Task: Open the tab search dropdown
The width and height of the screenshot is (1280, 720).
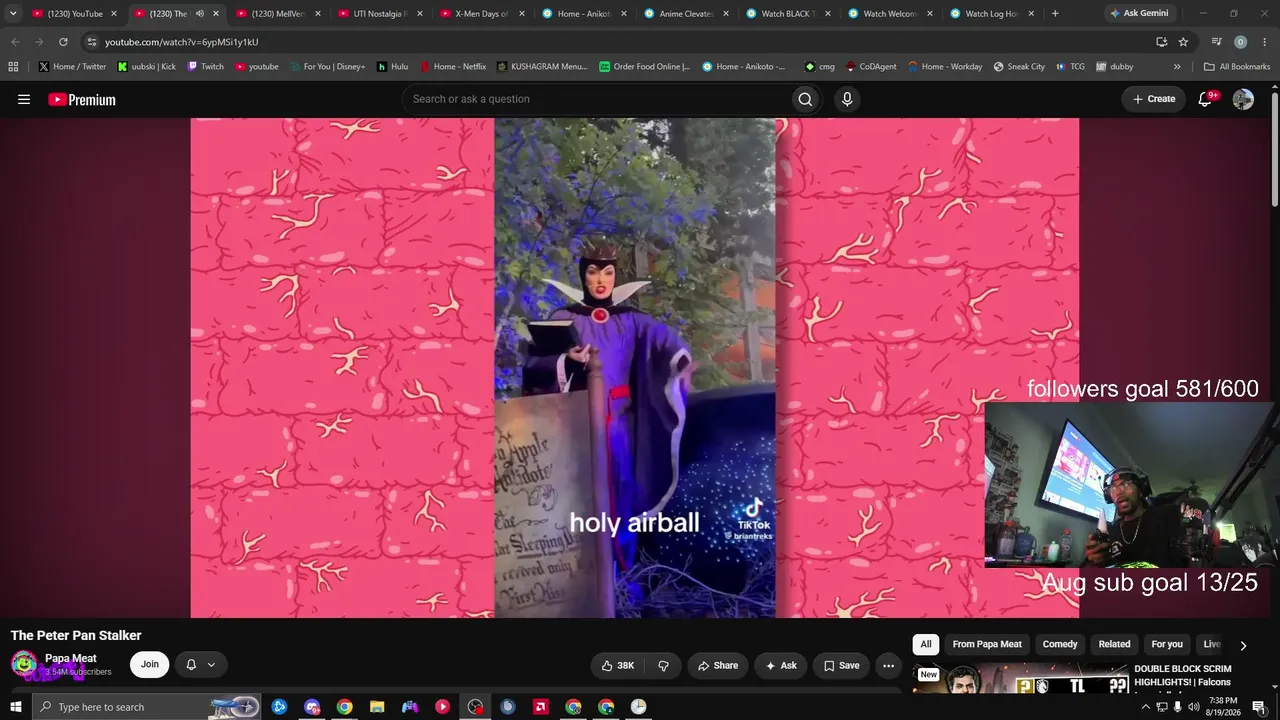Action: [x=13, y=14]
